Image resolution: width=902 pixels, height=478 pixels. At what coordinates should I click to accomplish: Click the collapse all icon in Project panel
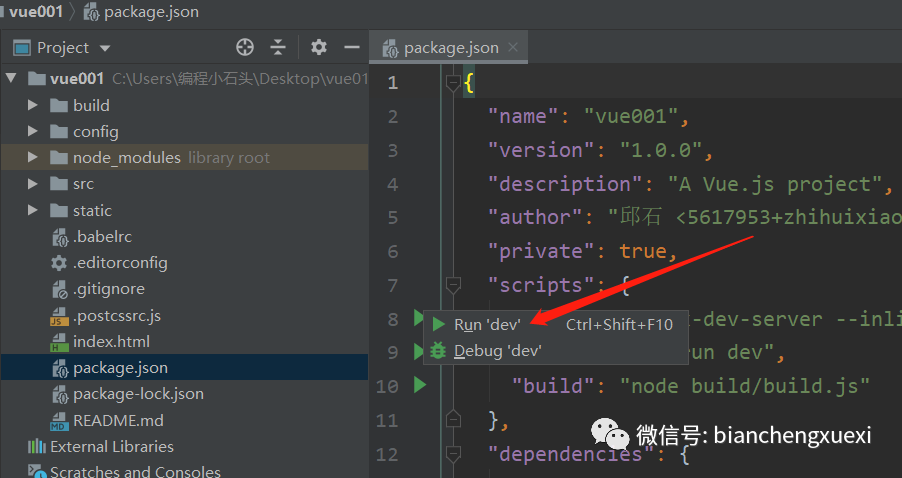pos(278,47)
